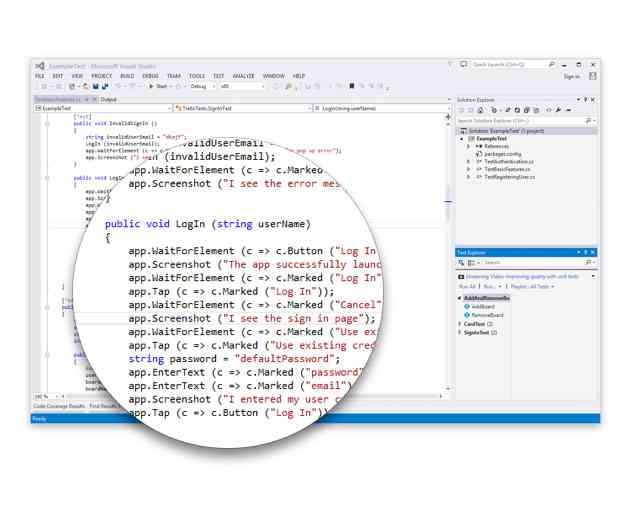This screenshot has width=631, height=522.
Task: Open the Tests.SignInTest class dropdown
Action: [243, 108]
